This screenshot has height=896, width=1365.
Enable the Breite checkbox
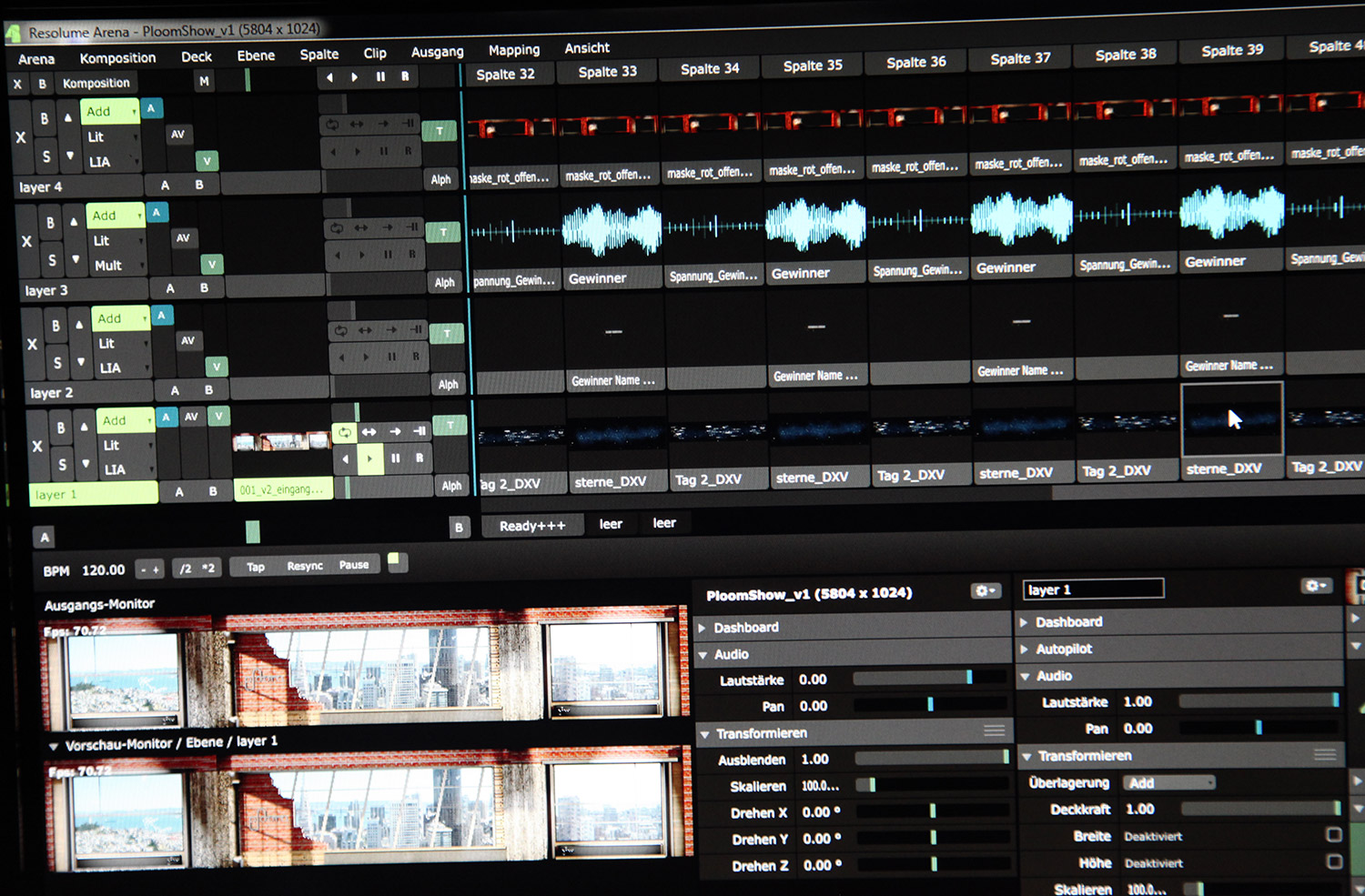[1334, 835]
